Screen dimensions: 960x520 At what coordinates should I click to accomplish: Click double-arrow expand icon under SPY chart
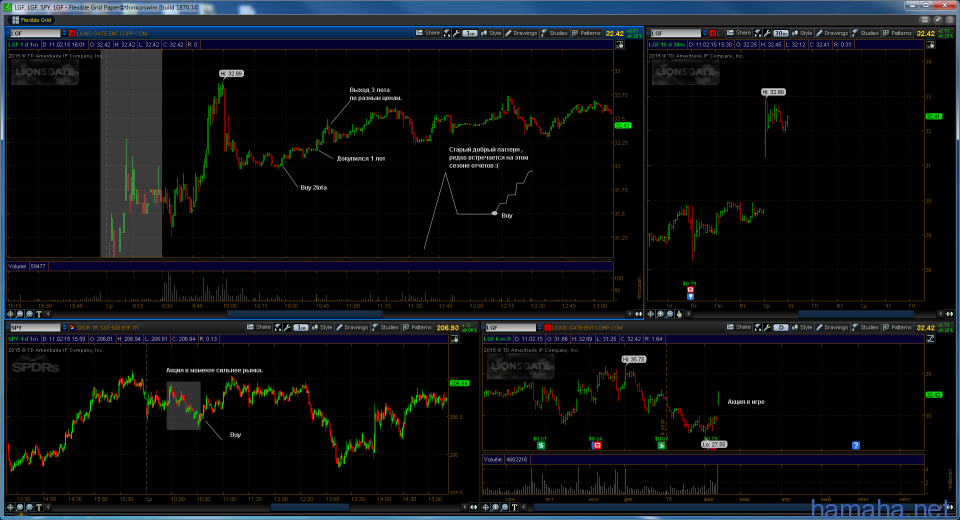coord(474,507)
